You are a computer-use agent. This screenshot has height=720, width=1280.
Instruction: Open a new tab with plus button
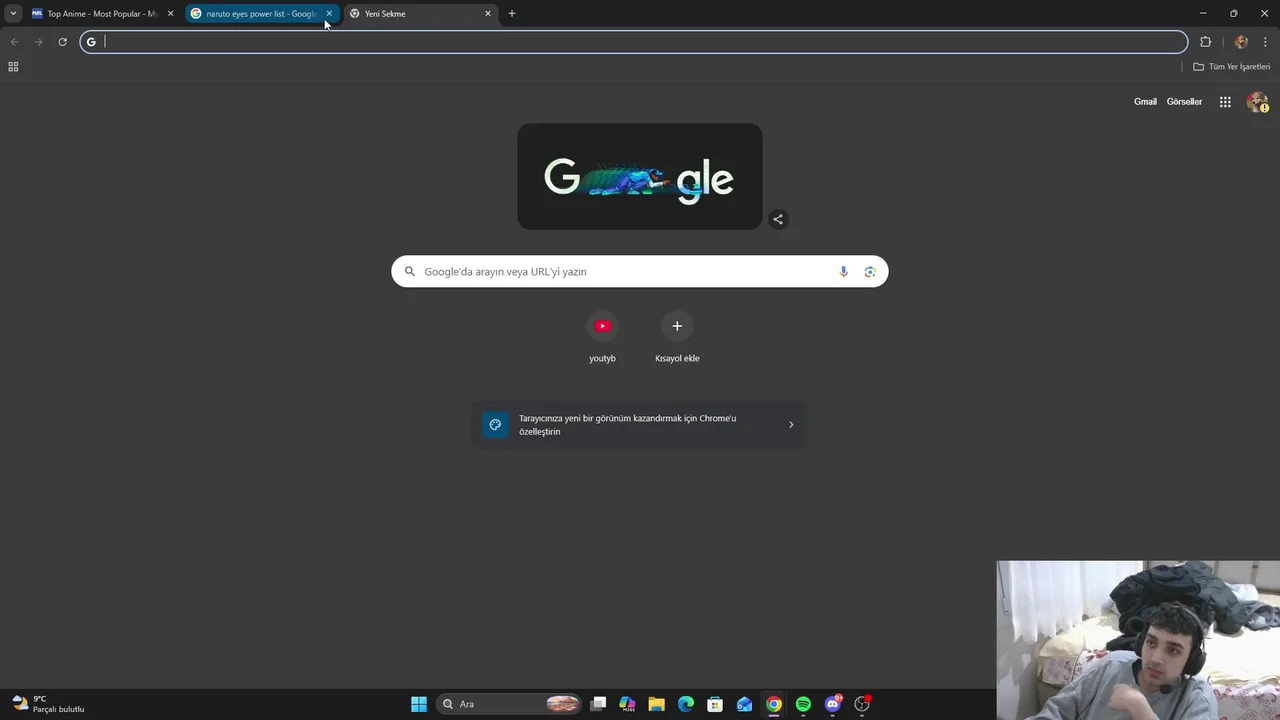[x=512, y=14]
